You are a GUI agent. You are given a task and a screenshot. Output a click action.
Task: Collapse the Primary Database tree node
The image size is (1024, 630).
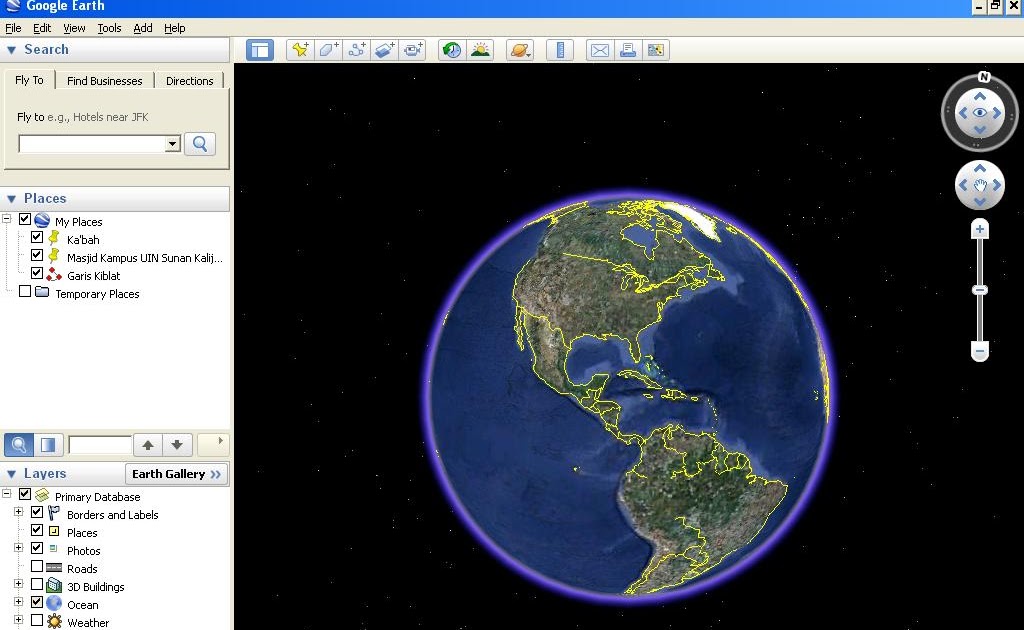pyautogui.click(x=7, y=494)
